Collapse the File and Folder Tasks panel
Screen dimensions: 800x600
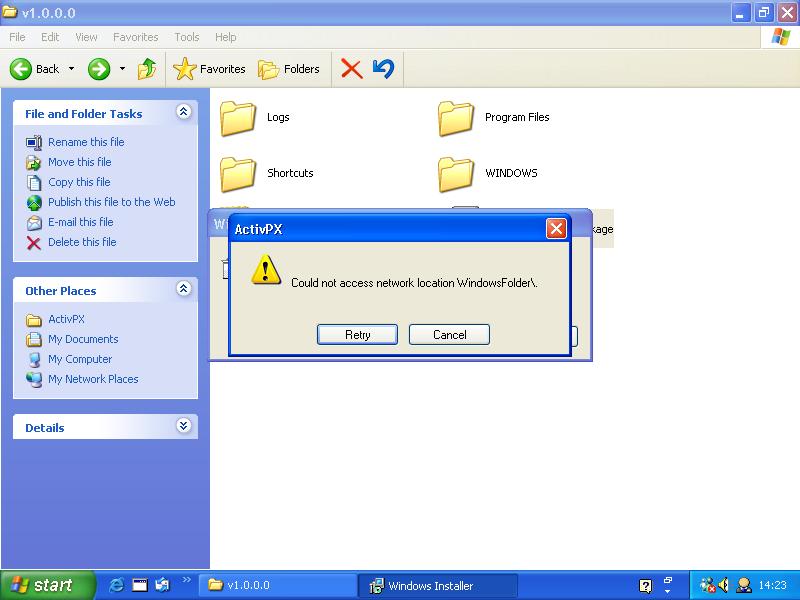[x=183, y=113]
